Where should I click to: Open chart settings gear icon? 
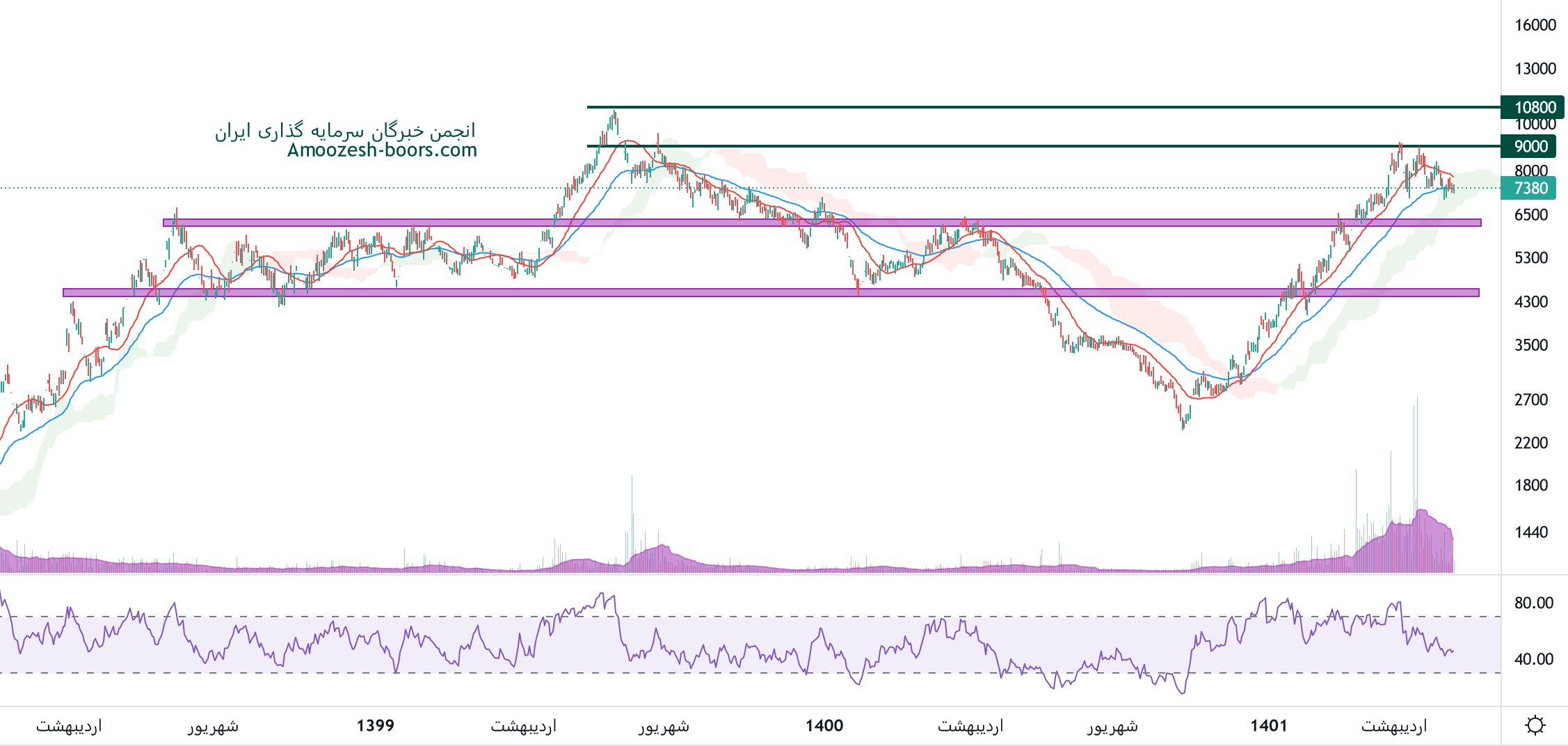(1535, 725)
